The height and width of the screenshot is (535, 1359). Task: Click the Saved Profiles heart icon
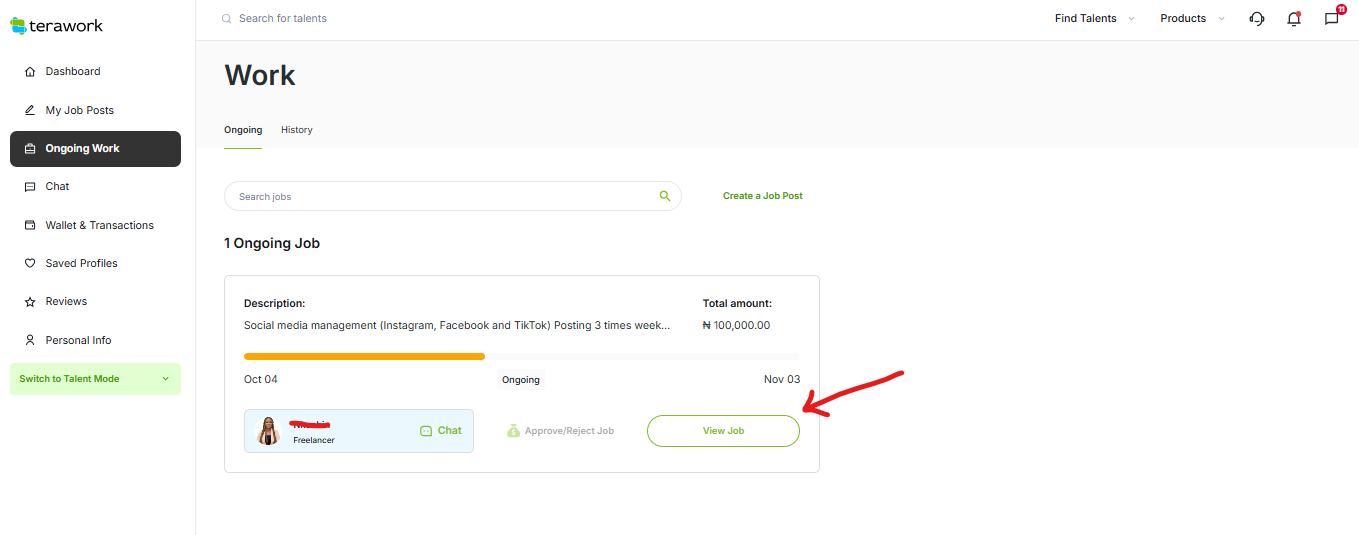(x=30, y=264)
